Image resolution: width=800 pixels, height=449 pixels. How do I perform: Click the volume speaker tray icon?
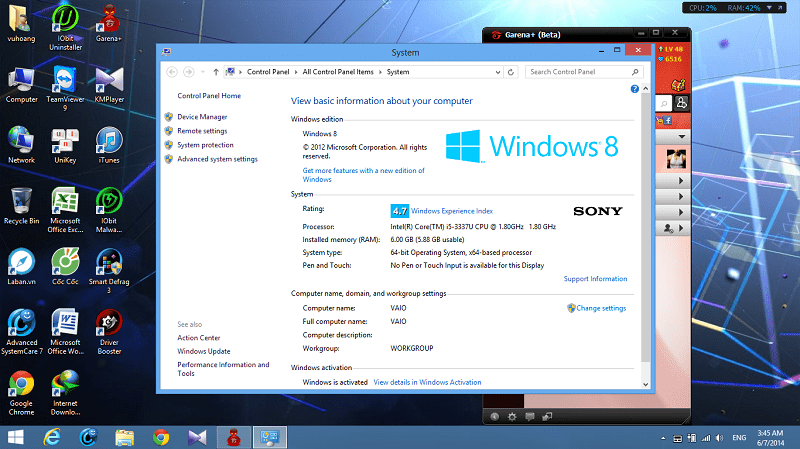point(719,438)
